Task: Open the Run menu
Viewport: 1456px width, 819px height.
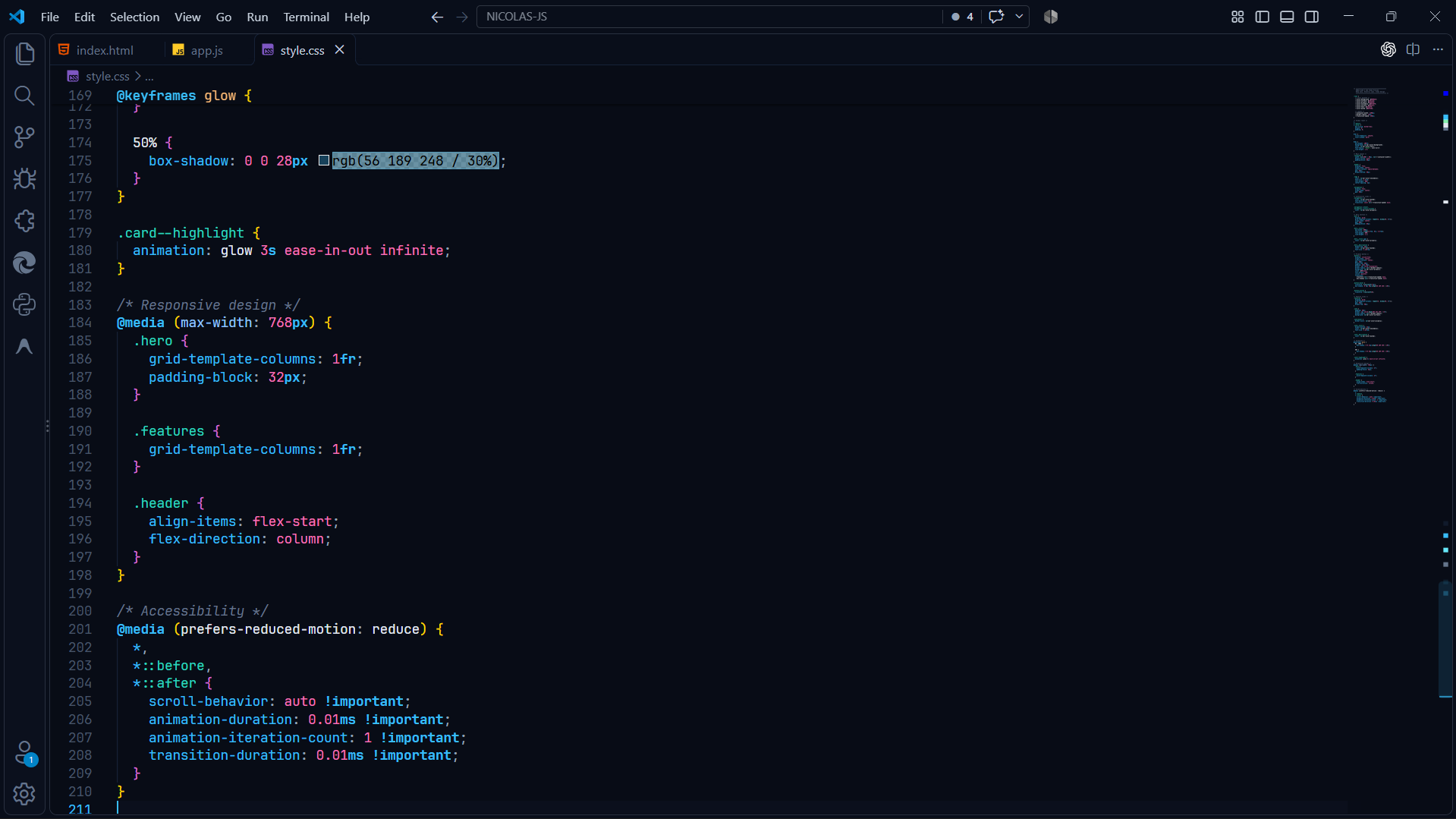Action: click(x=257, y=17)
